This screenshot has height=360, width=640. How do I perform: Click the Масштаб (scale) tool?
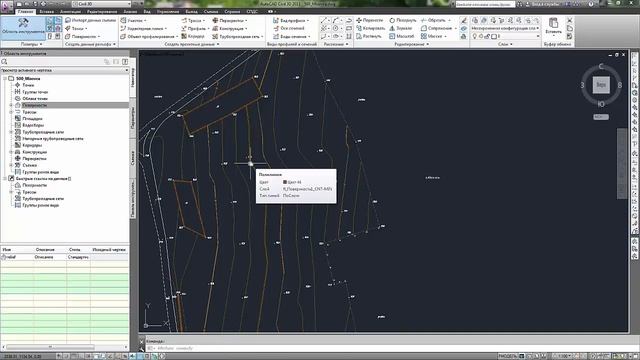402,36
